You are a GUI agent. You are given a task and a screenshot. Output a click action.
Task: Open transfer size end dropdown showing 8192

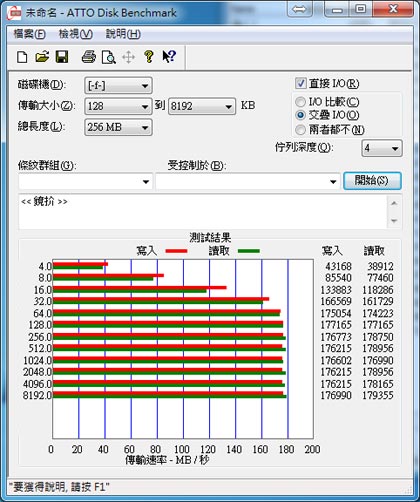click(202, 106)
